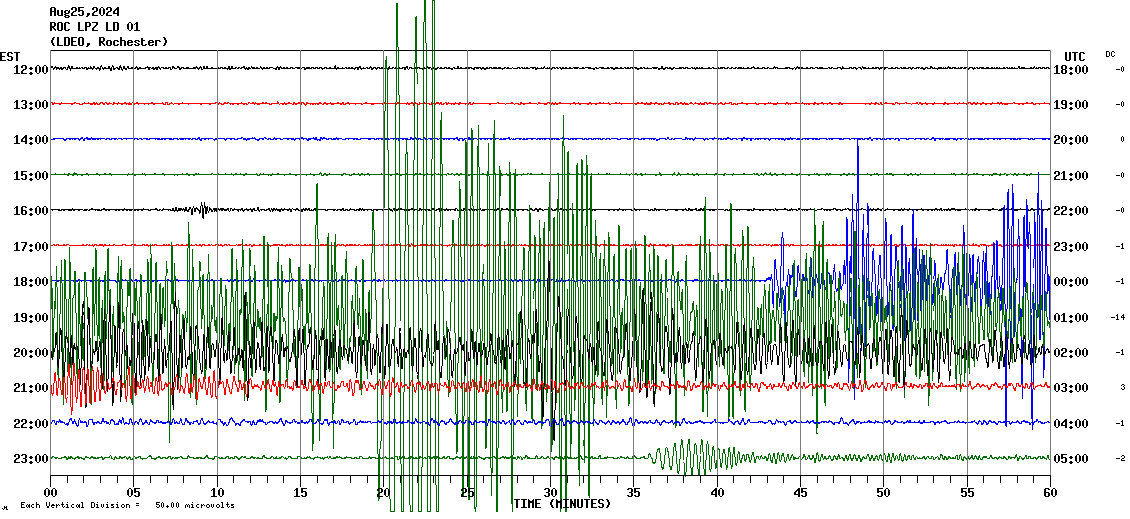This screenshot has height=519, width=1130.
Task: Select the 18:00 EST label on left axis
Action: (x=30, y=282)
